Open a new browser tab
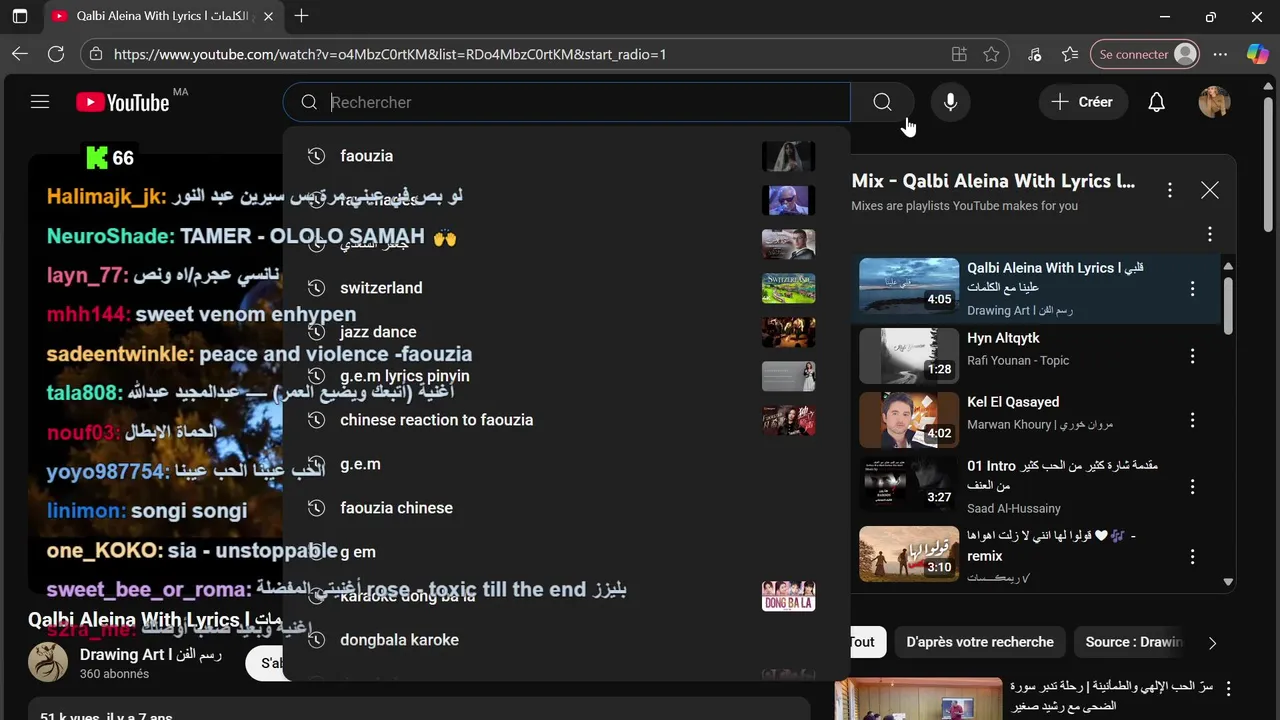 (x=301, y=16)
